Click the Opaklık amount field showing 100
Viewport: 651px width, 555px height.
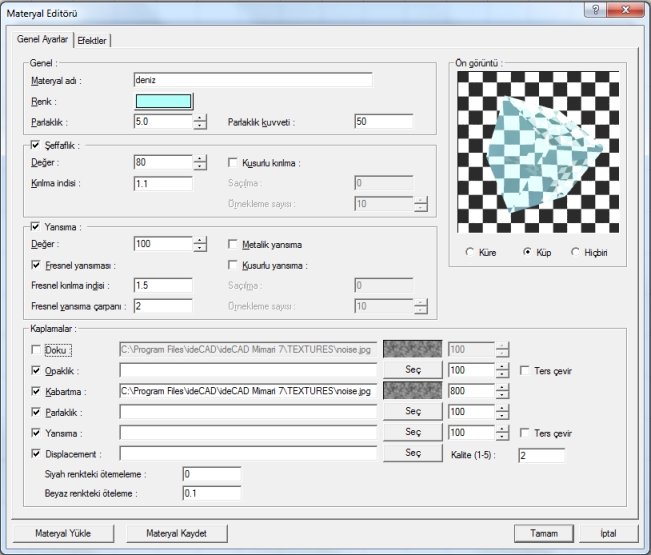(471, 370)
